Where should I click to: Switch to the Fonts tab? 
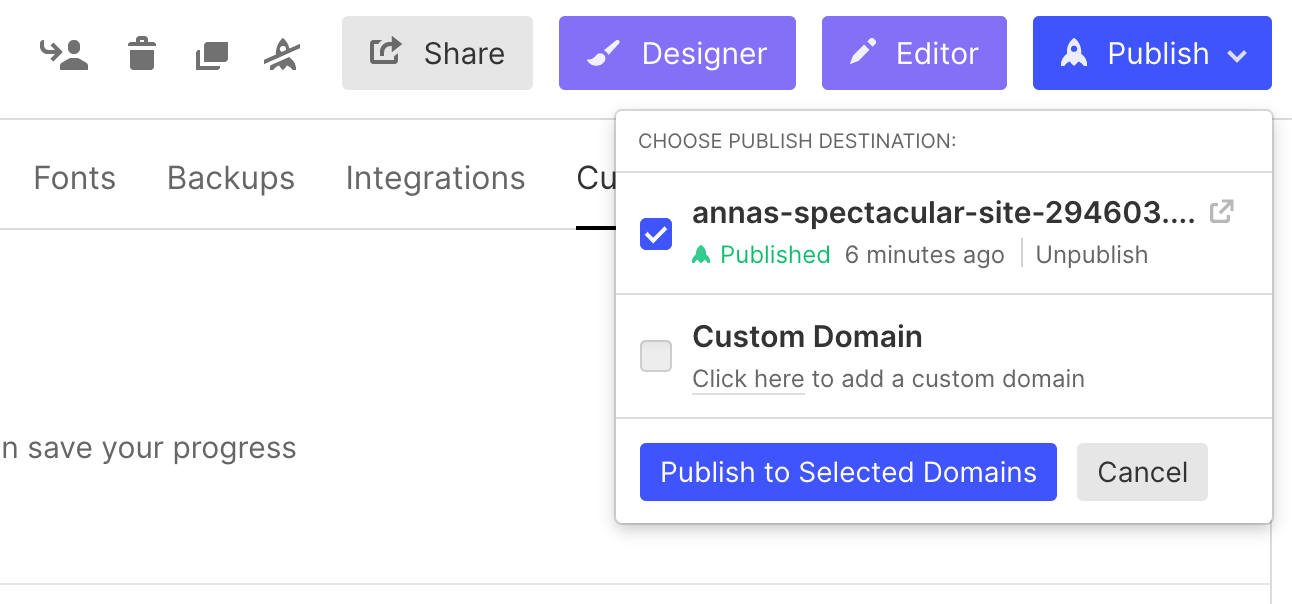tap(75, 178)
